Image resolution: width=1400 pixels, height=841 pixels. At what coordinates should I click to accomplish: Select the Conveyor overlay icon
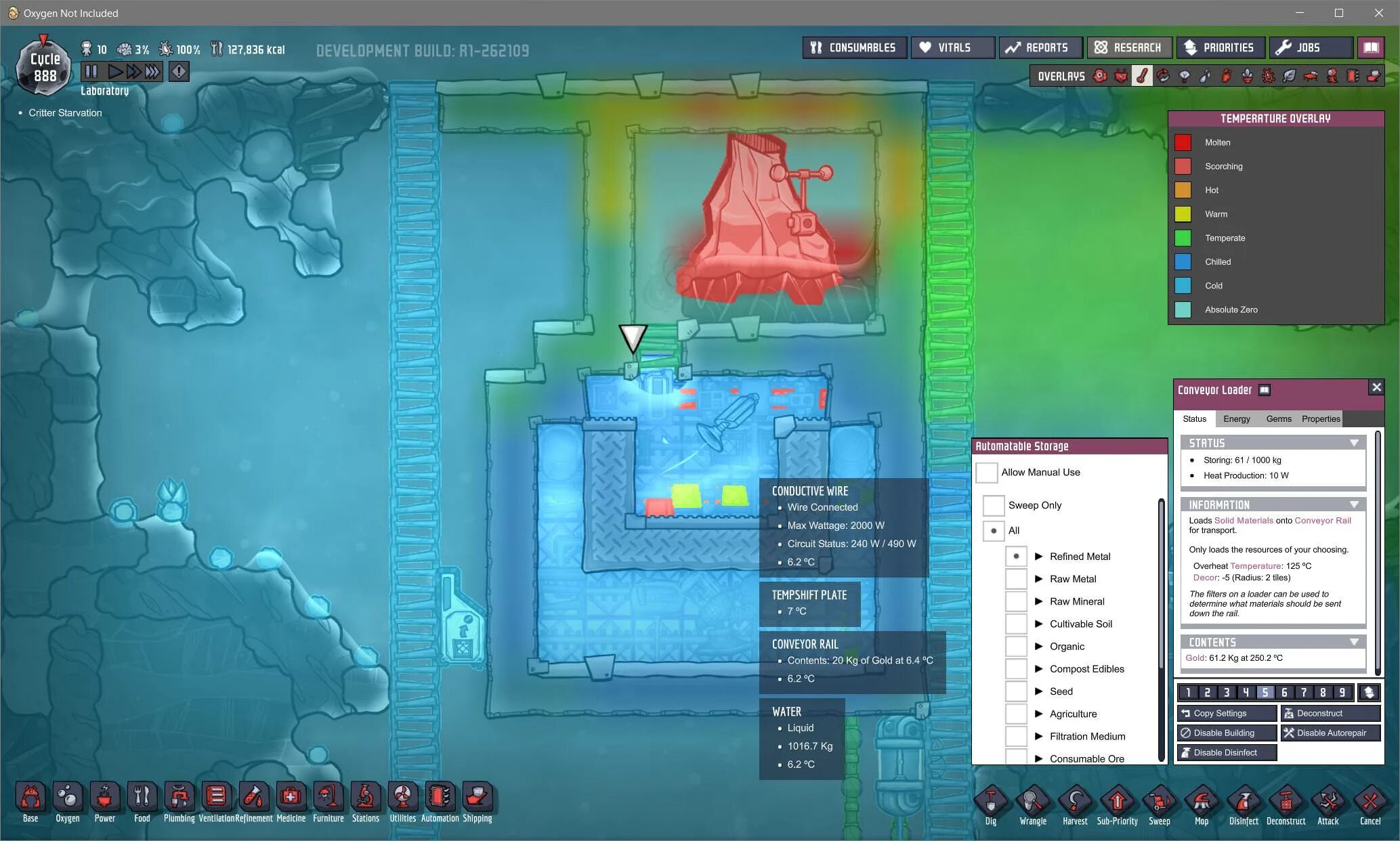click(x=1374, y=76)
